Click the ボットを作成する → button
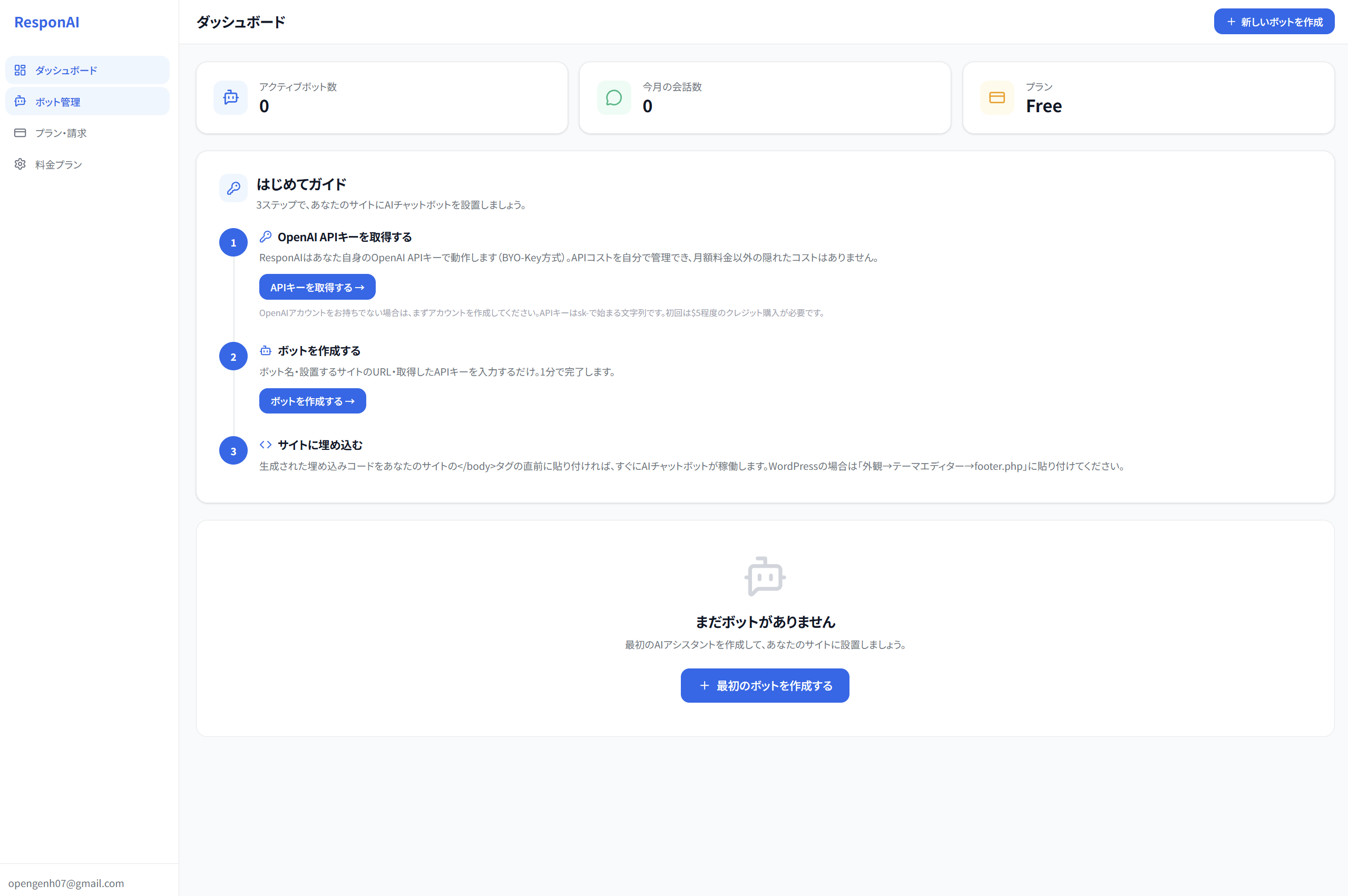The height and width of the screenshot is (896, 1348). pyautogui.click(x=312, y=401)
